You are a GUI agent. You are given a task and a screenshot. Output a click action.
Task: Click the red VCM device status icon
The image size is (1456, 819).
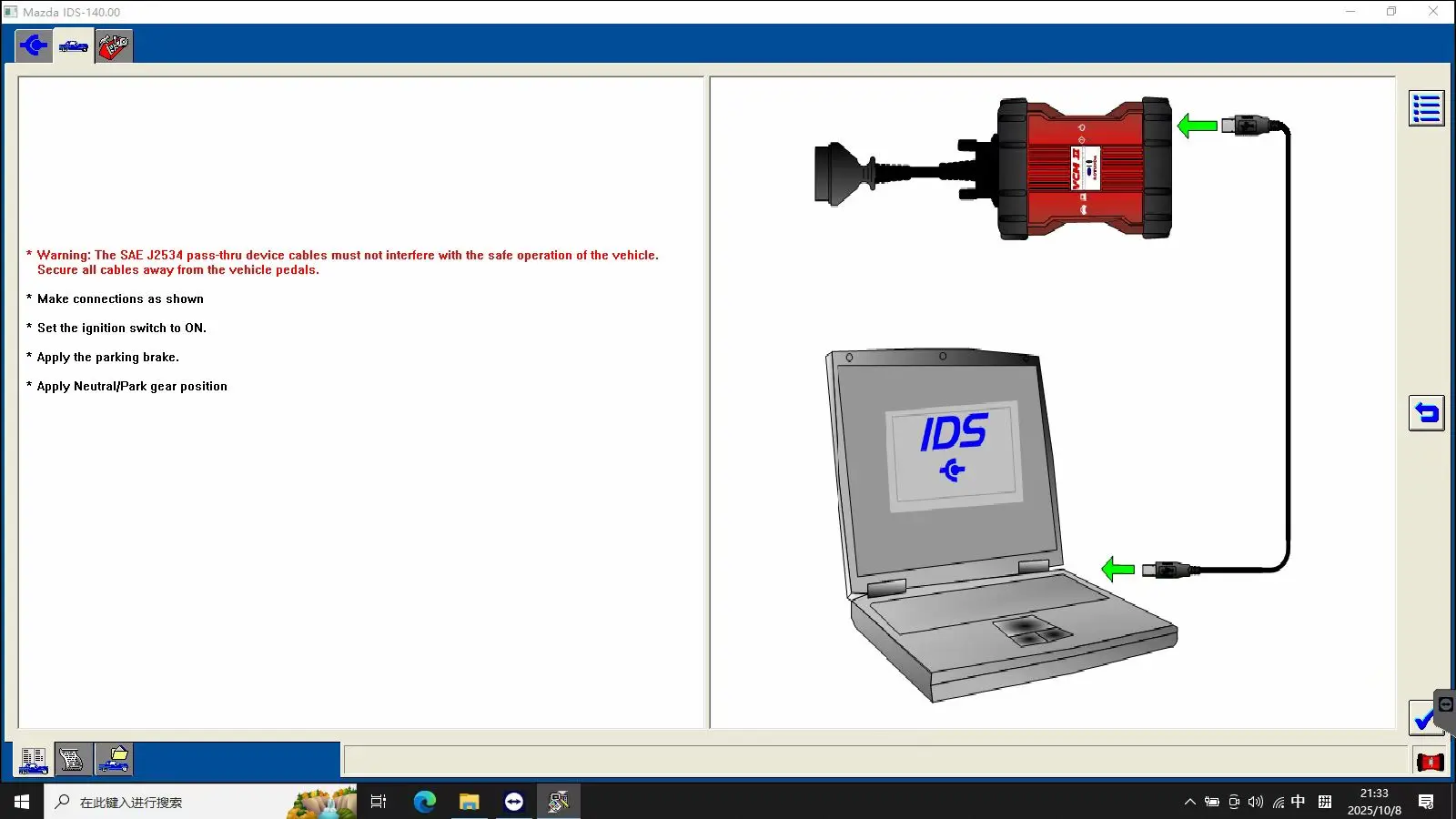click(1431, 762)
